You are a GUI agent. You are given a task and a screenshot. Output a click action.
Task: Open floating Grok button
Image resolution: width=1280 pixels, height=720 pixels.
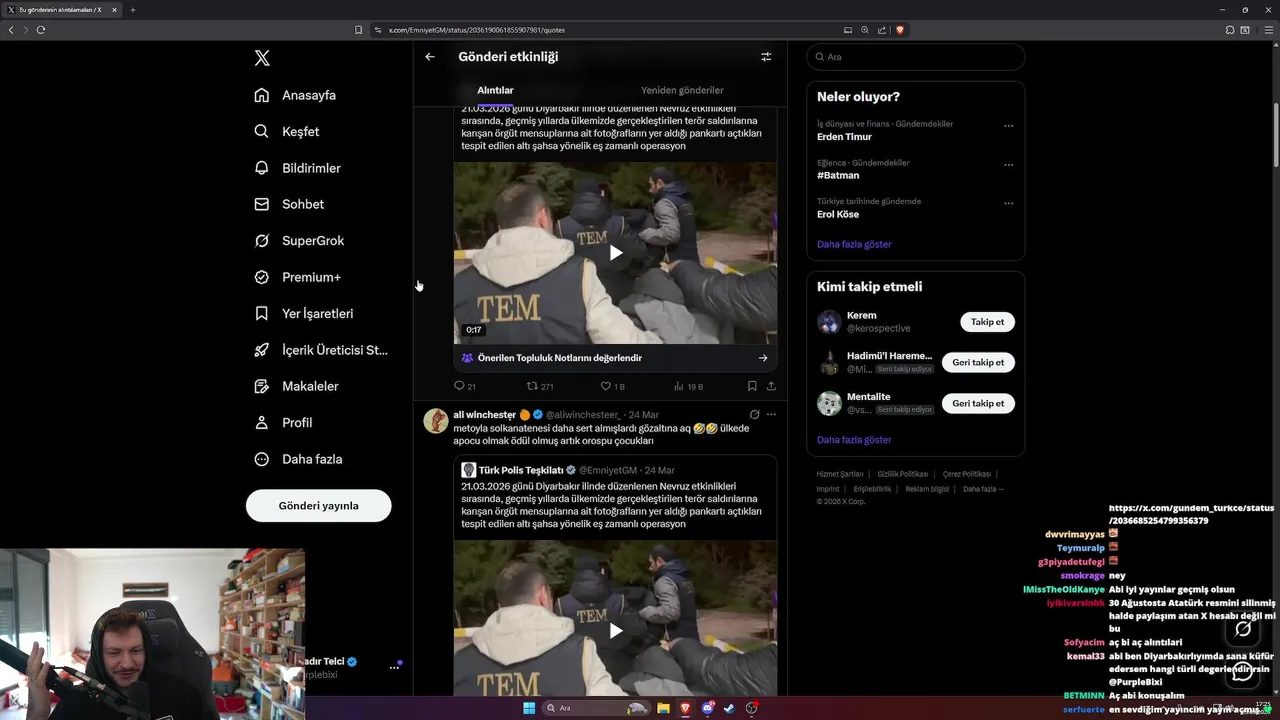click(1243, 629)
